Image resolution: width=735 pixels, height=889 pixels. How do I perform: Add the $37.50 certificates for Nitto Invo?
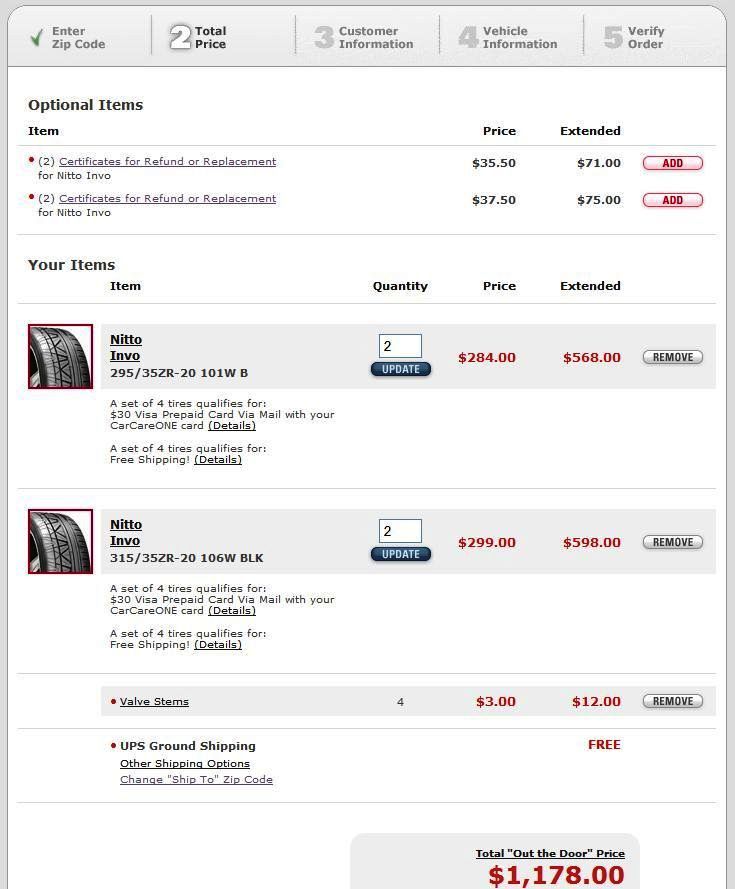tap(672, 200)
